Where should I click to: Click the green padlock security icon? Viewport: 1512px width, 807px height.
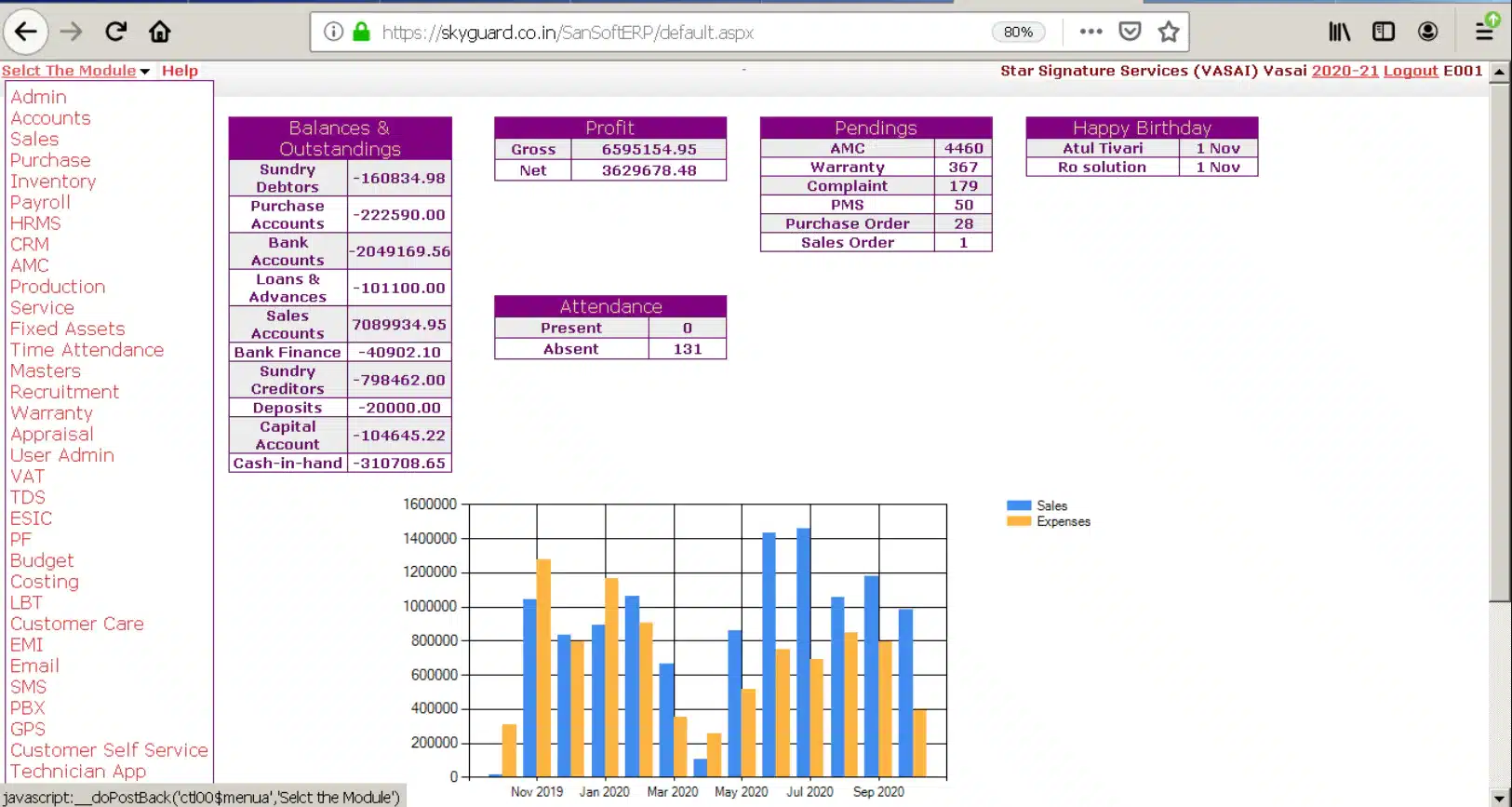click(361, 32)
